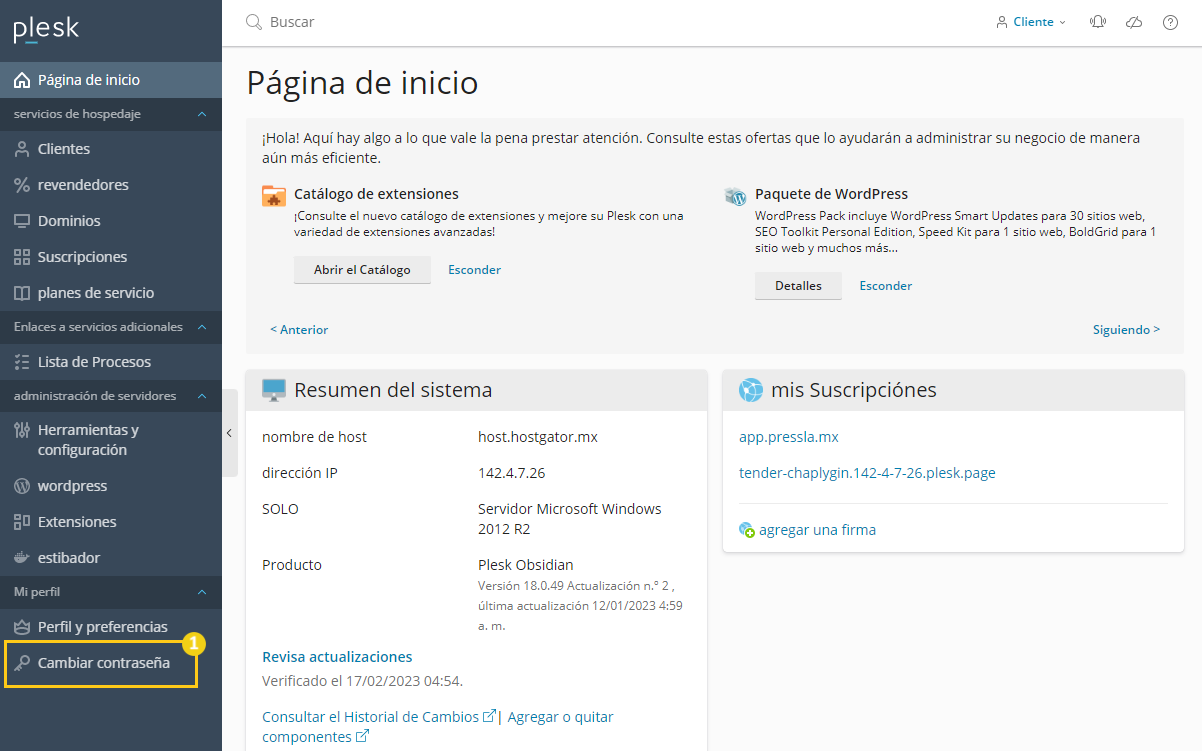The width and height of the screenshot is (1202, 751).
Task: Click the user icon beside Cliente
Action: tap(1002, 22)
